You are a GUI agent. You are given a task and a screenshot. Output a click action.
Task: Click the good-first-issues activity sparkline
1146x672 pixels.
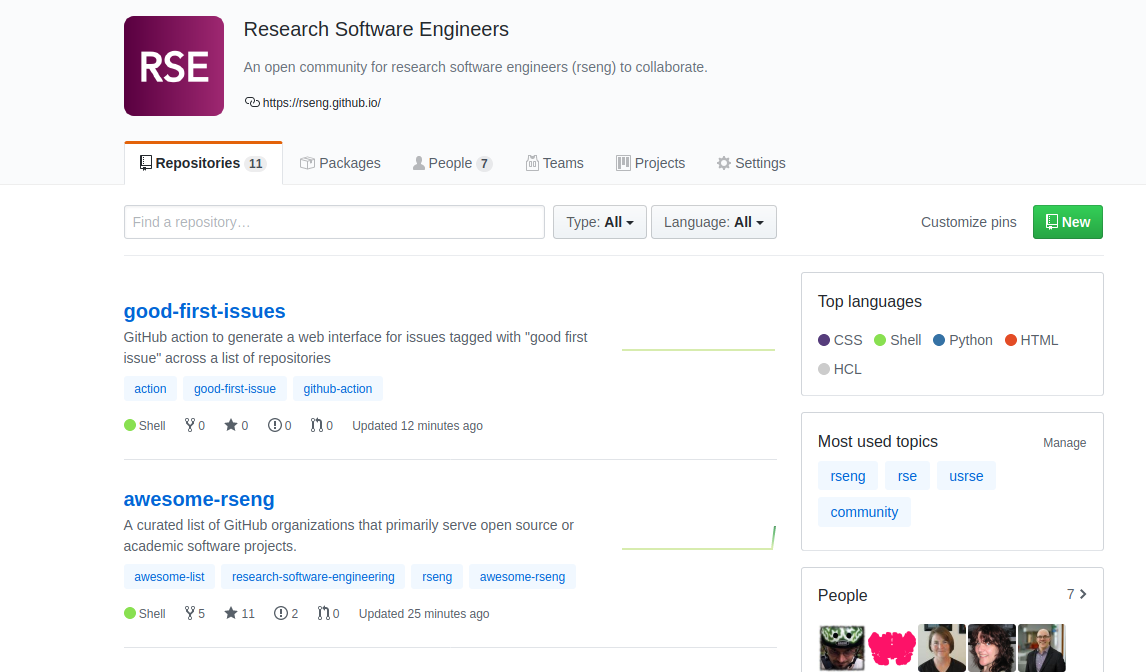click(698, 350)
